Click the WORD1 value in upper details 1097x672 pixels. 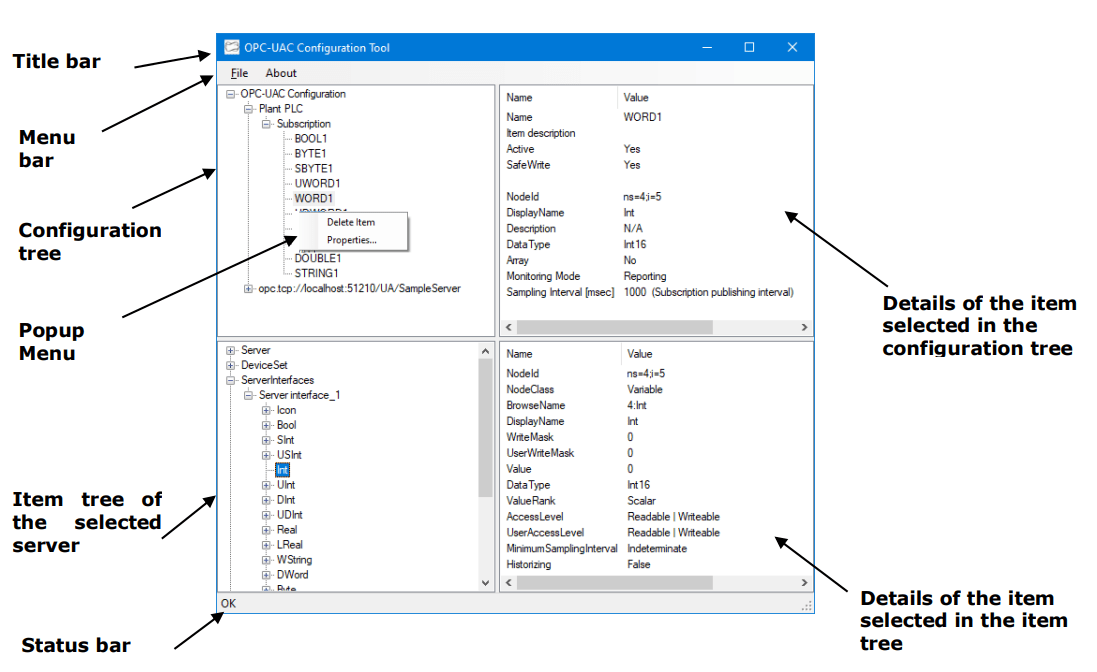(642, 117)
